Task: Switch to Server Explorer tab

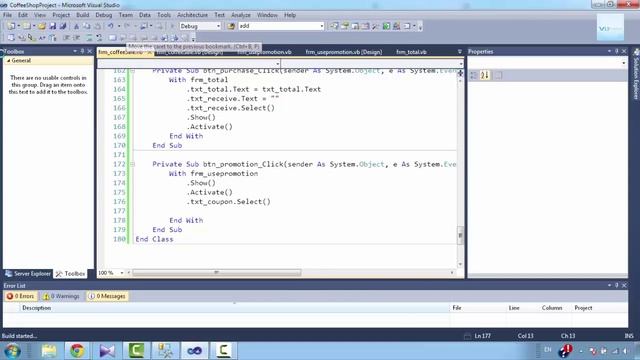Action: click(28, 273)
